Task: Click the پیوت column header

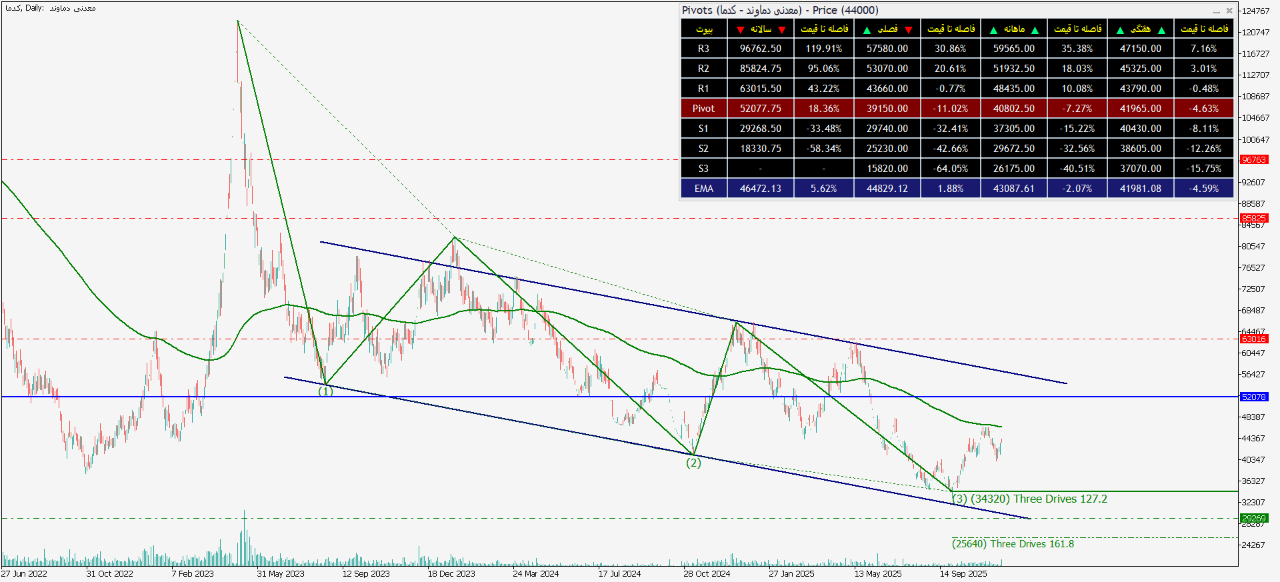Action: [703, 29]
